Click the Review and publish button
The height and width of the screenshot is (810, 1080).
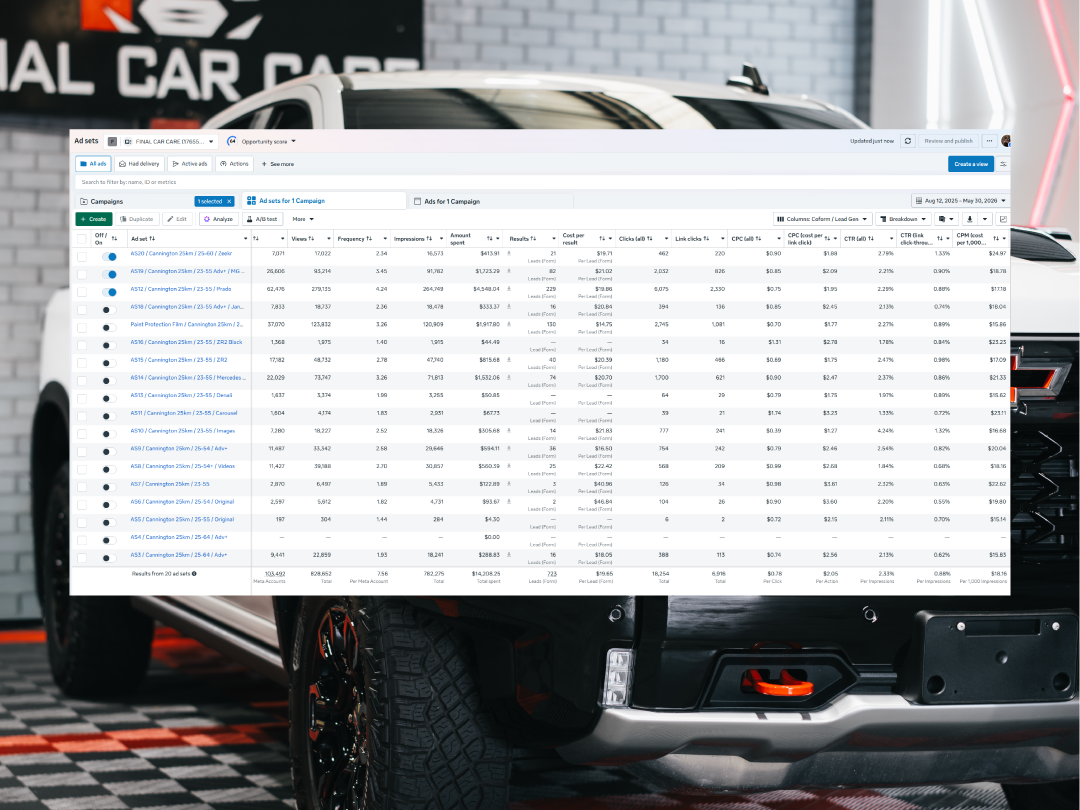point(948,141)
